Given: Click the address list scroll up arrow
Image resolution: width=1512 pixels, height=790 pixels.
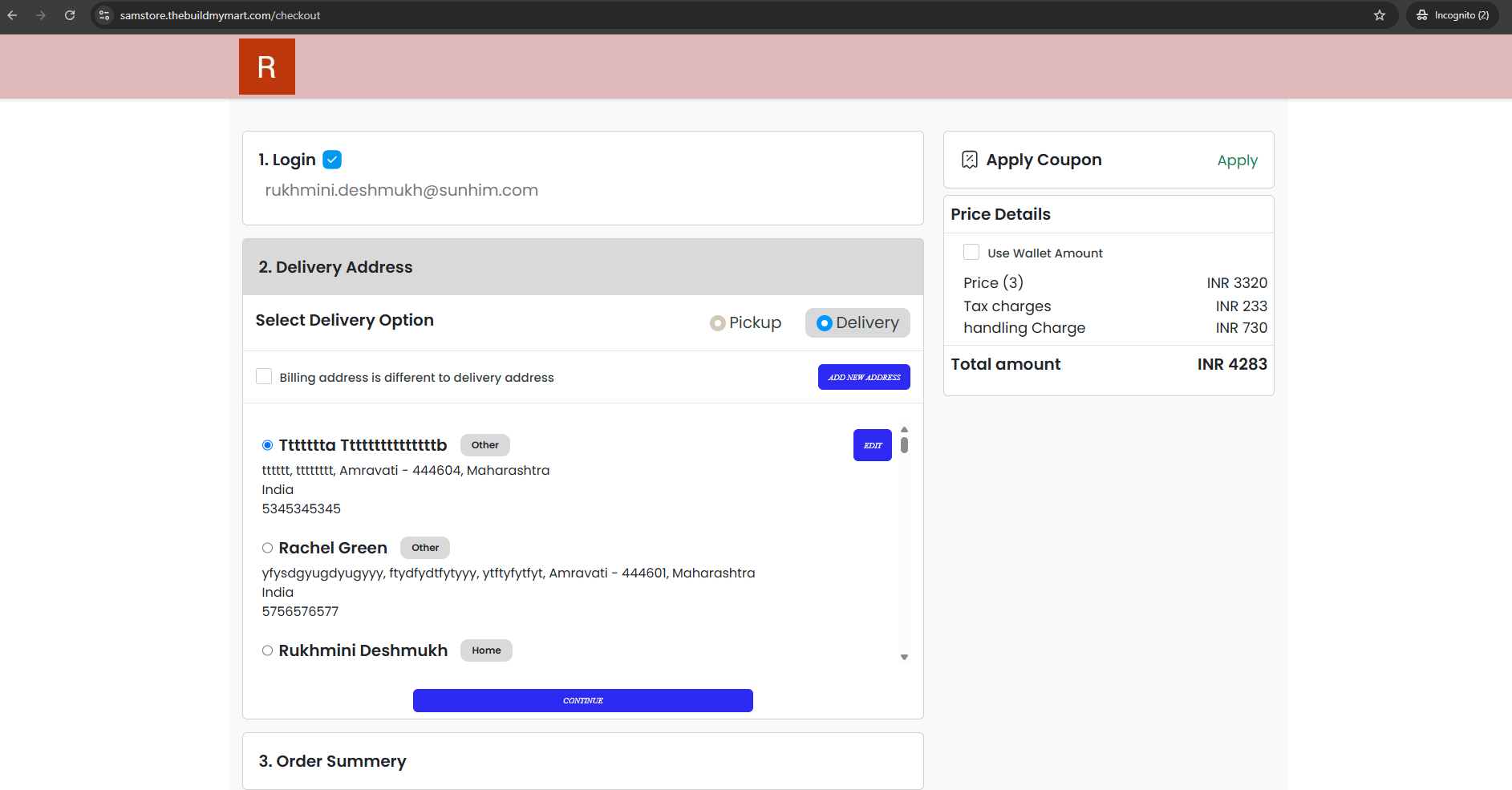Looking at the screenshot, I should (x=904, y=430).
